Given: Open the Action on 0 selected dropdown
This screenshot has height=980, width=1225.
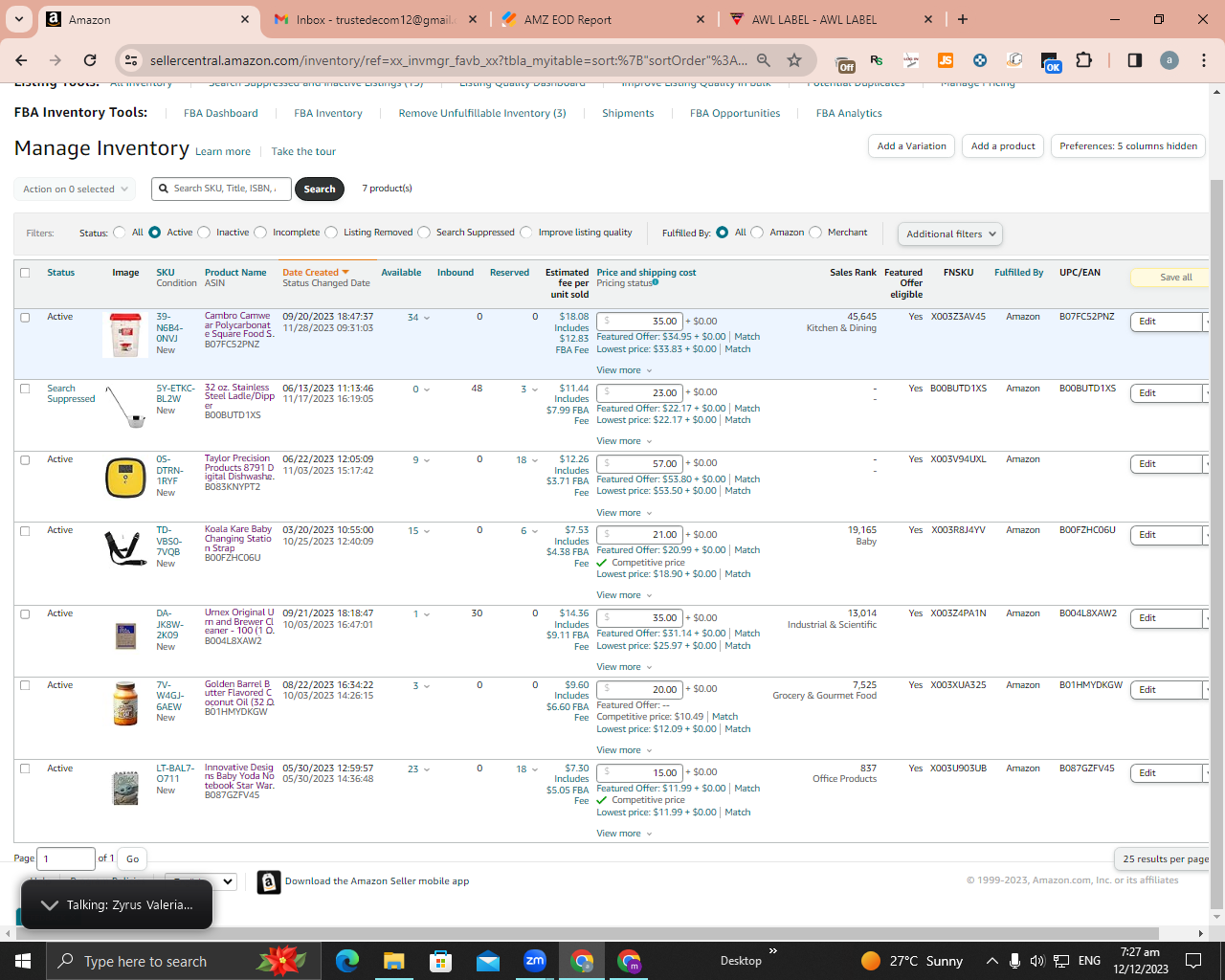Looking at the screenshot, I should point(75,189).
